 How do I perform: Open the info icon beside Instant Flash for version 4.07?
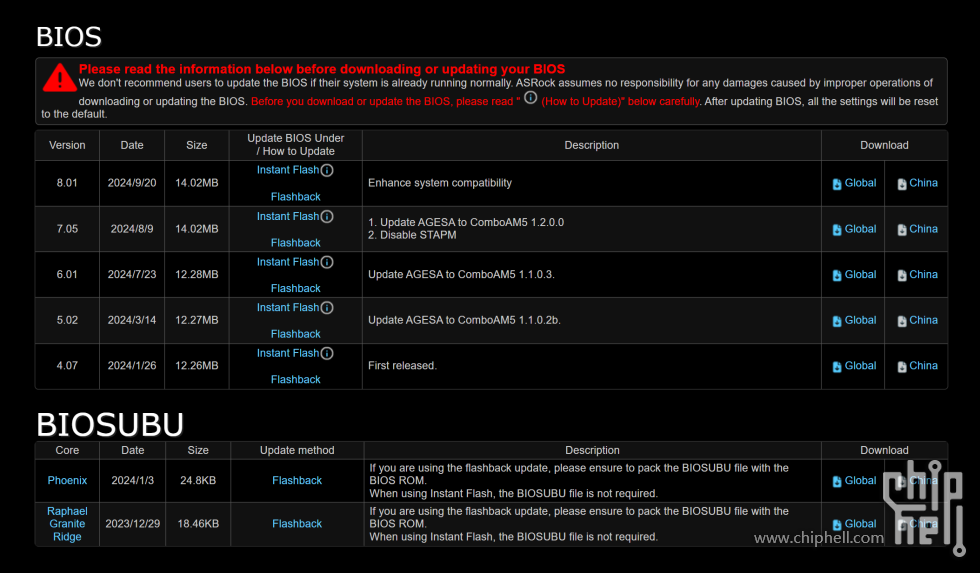click(x=327, y=353)
